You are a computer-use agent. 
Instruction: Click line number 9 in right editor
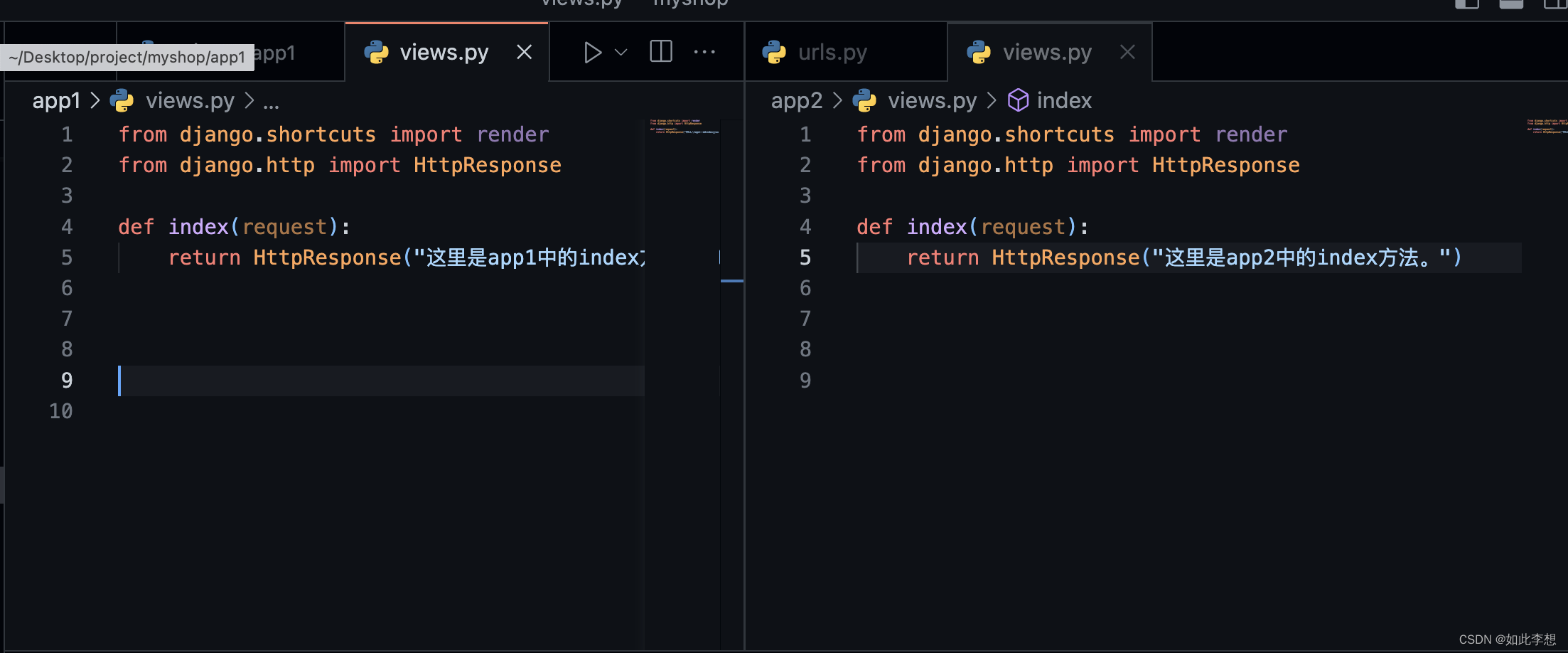coord(805,381)
